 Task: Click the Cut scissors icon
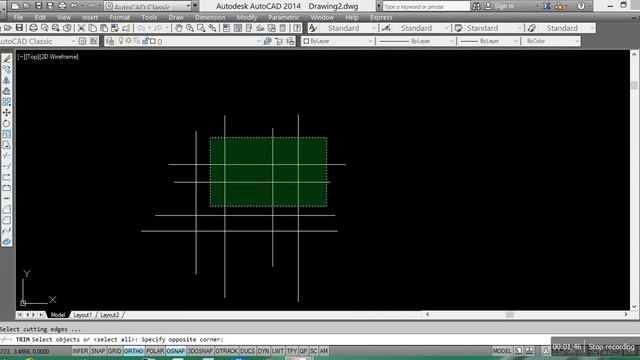(x=81, y=28)
